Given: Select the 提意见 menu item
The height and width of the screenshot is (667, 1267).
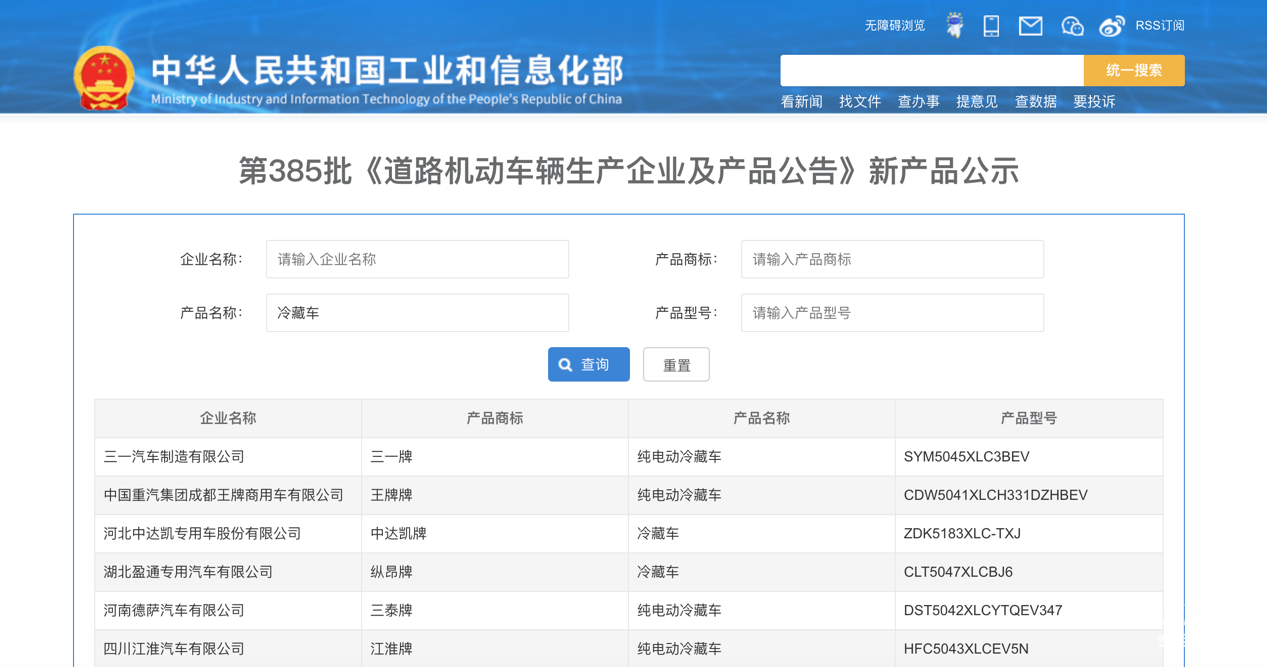Looking at the screenshot, I should click(x=977, y=101).
